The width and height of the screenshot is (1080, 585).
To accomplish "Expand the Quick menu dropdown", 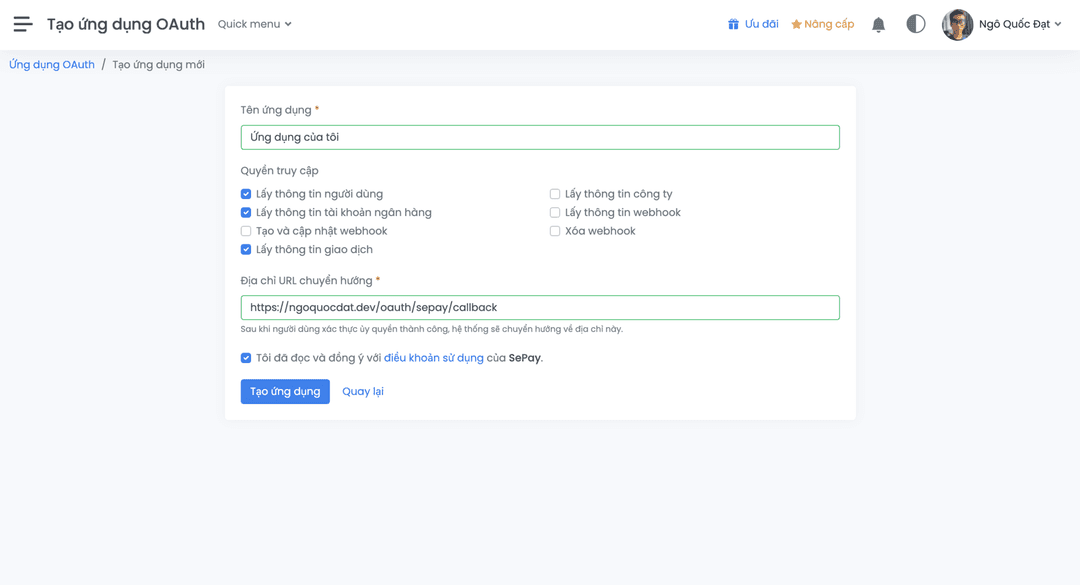I will 255,24.
